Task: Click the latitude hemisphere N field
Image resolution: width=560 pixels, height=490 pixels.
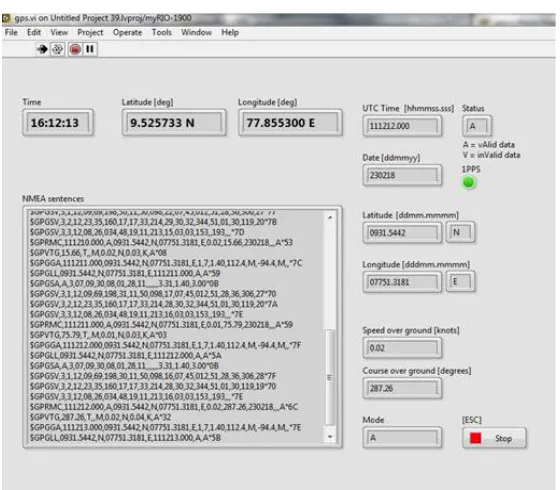Action: [x=460, y=232]
